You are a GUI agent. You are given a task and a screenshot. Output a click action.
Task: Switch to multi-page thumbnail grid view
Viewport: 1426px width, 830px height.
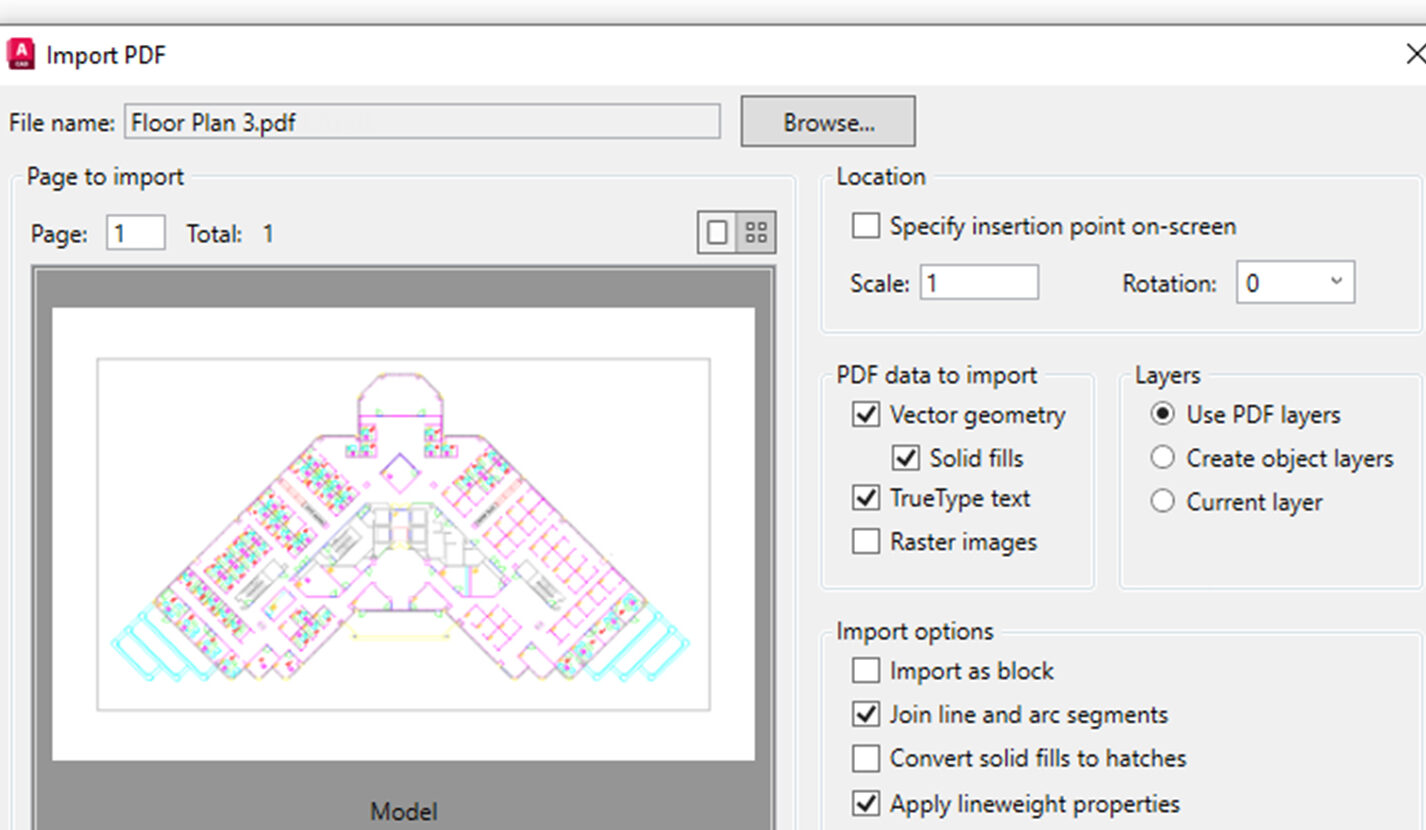point(756,233)
